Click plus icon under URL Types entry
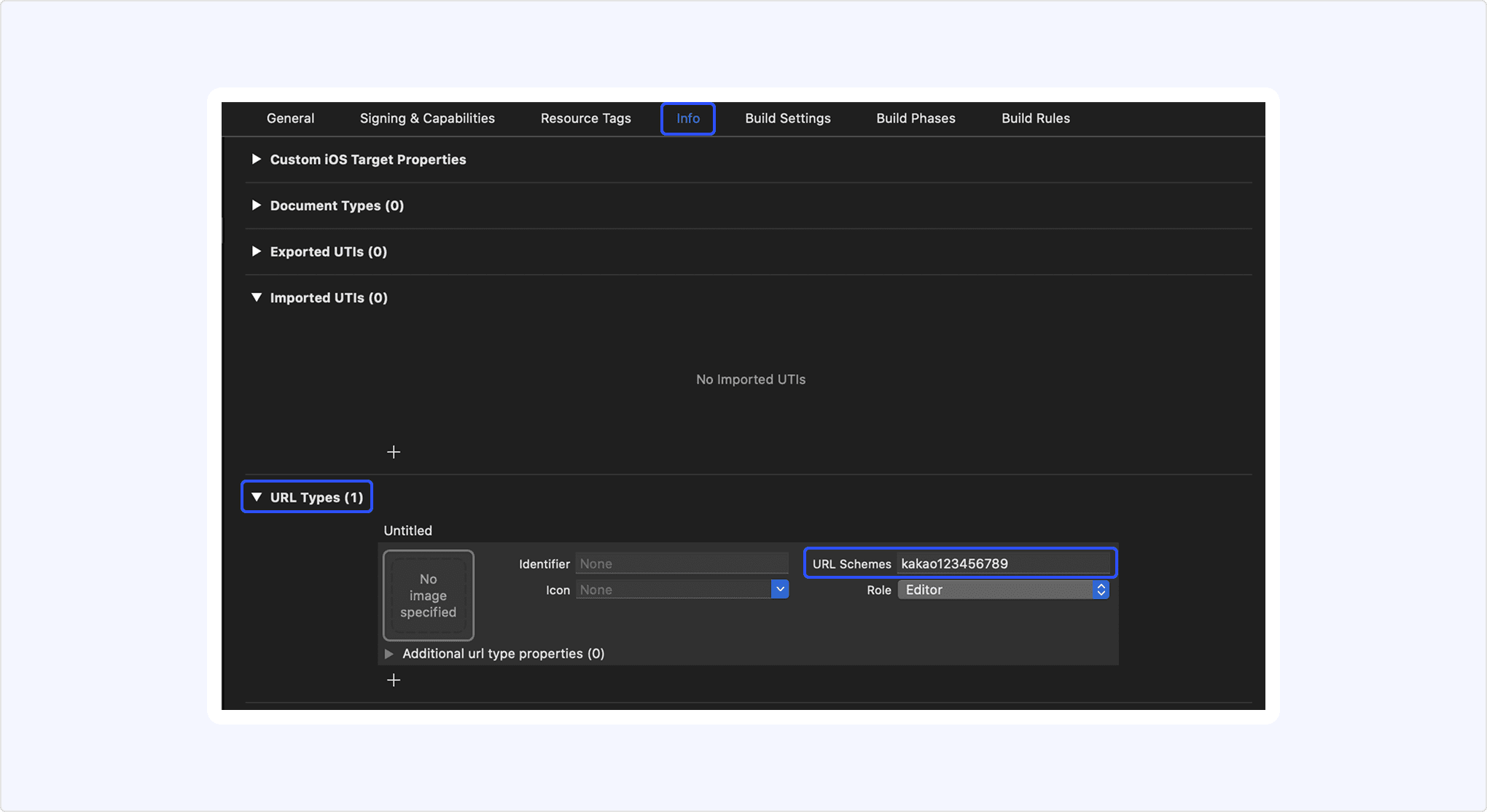 point(394,680)
